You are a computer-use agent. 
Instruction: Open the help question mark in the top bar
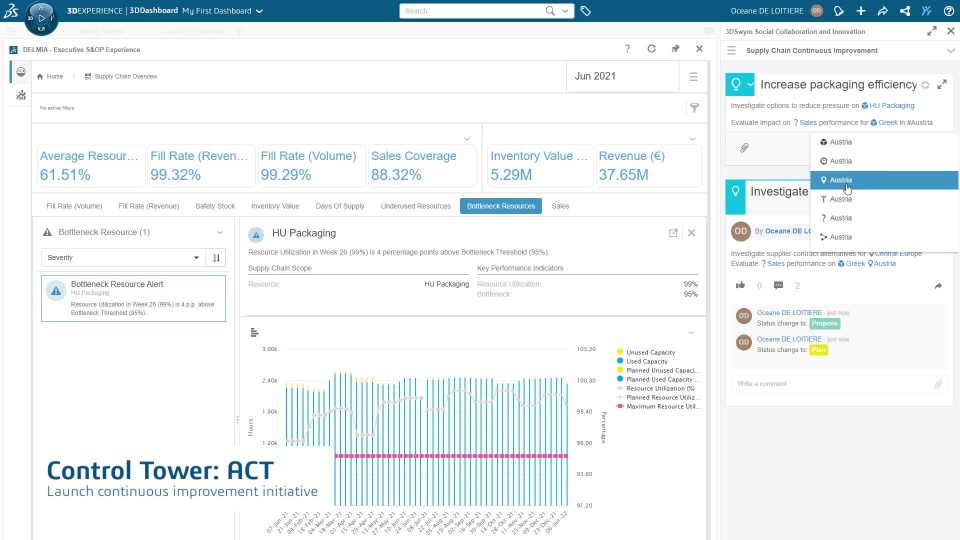(948, 11)
